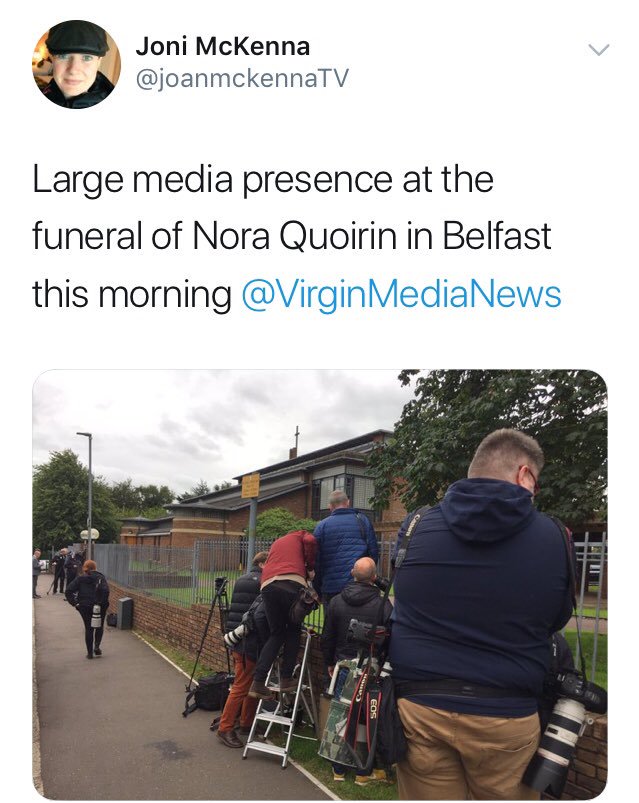The height and width of the screenshot is (803, 639).
Task: Click the woman walking on the footpath
Action: pos(89,608)
